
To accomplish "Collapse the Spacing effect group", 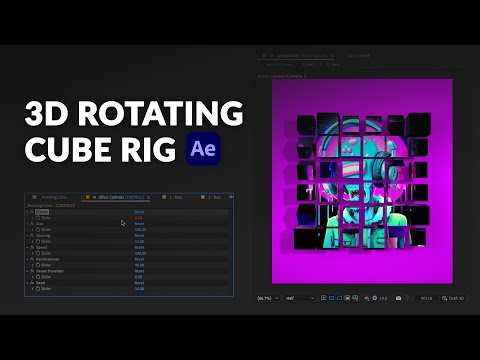I will [27, 236].
